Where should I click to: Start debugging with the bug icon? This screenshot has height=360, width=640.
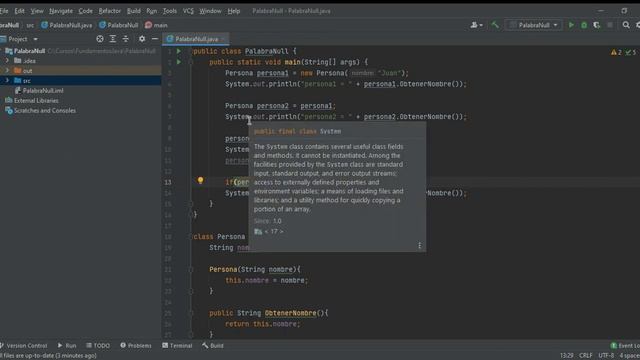coord(584,25)
